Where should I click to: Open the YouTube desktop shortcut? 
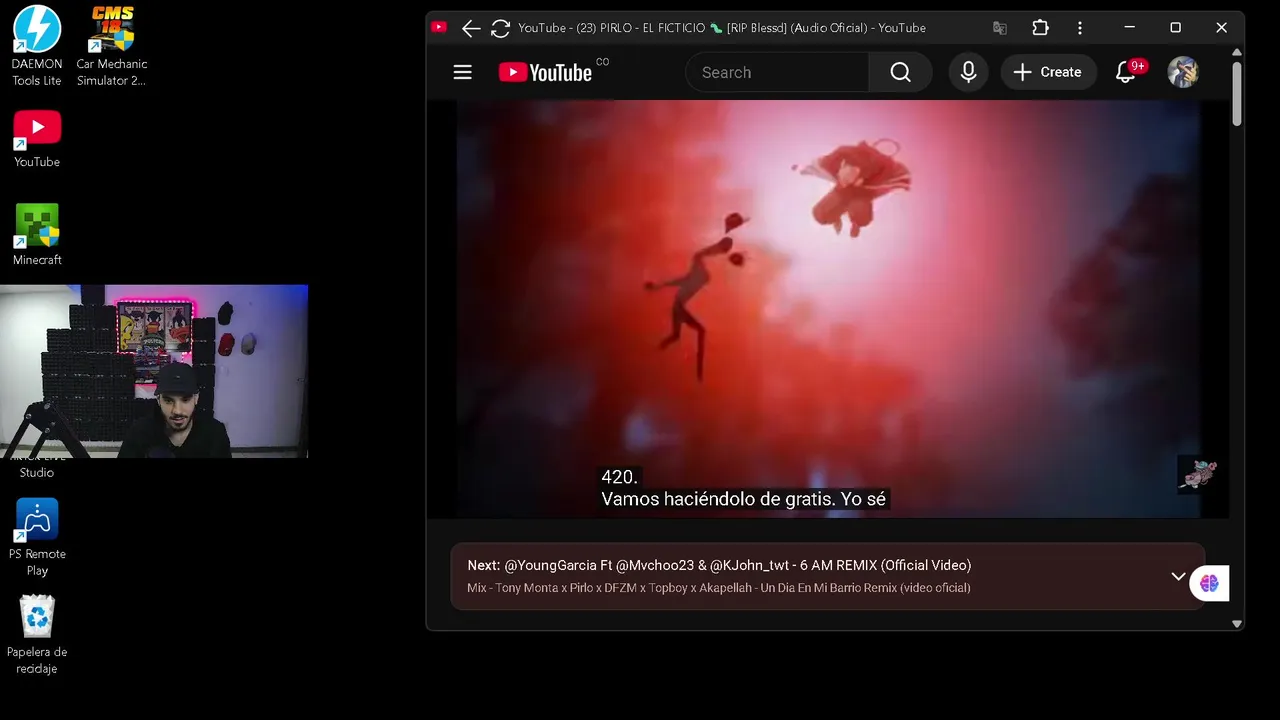pos(37,139)
